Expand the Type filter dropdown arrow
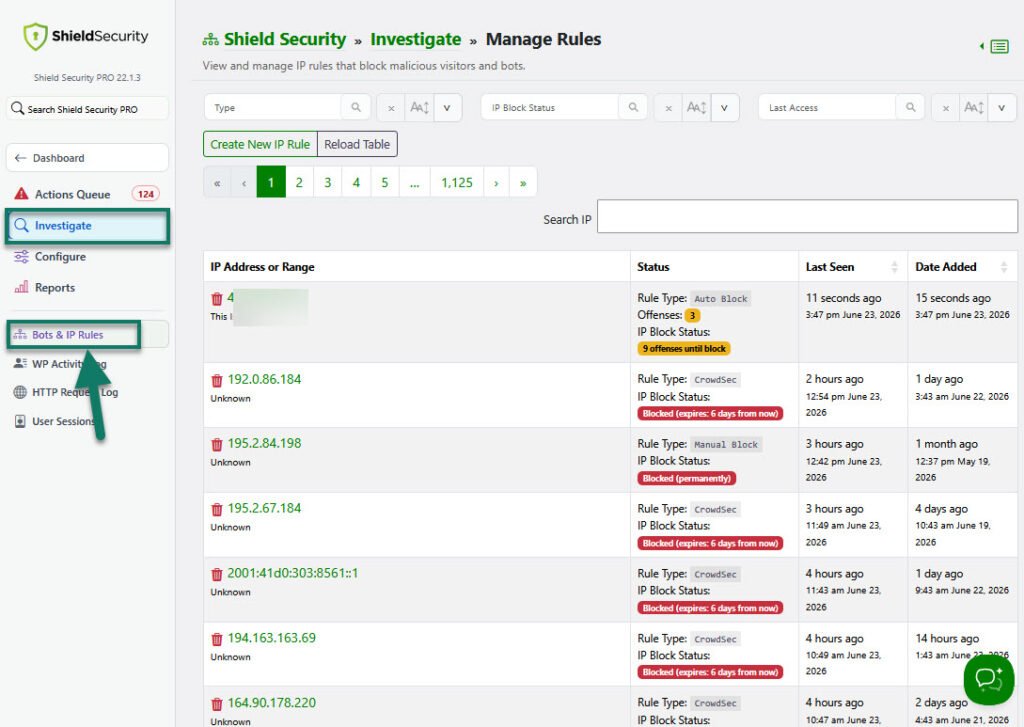The height and width of the screenshot is (727, 1024). [447, 108]
